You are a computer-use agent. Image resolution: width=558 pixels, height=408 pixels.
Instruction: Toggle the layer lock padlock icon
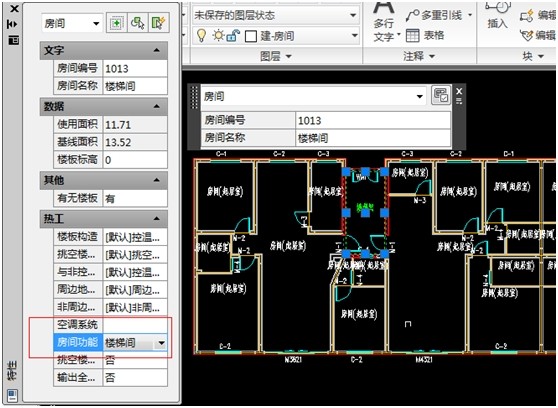pyautogui.click(x=233, y=35)
